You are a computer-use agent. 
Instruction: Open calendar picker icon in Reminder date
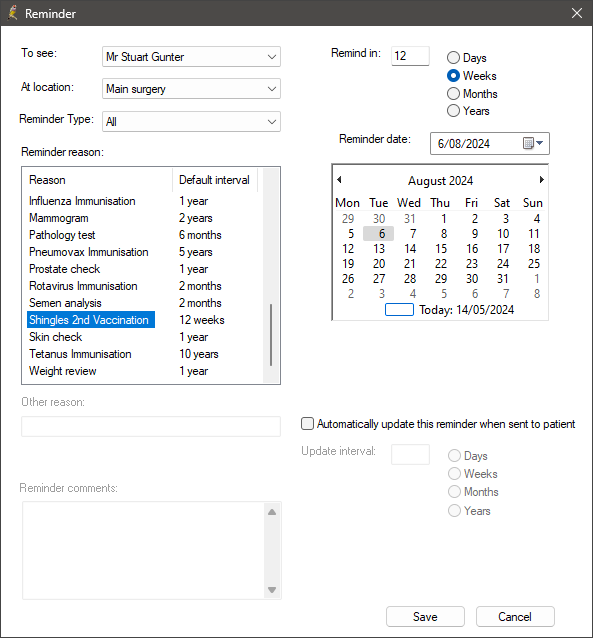coord(533,143)
